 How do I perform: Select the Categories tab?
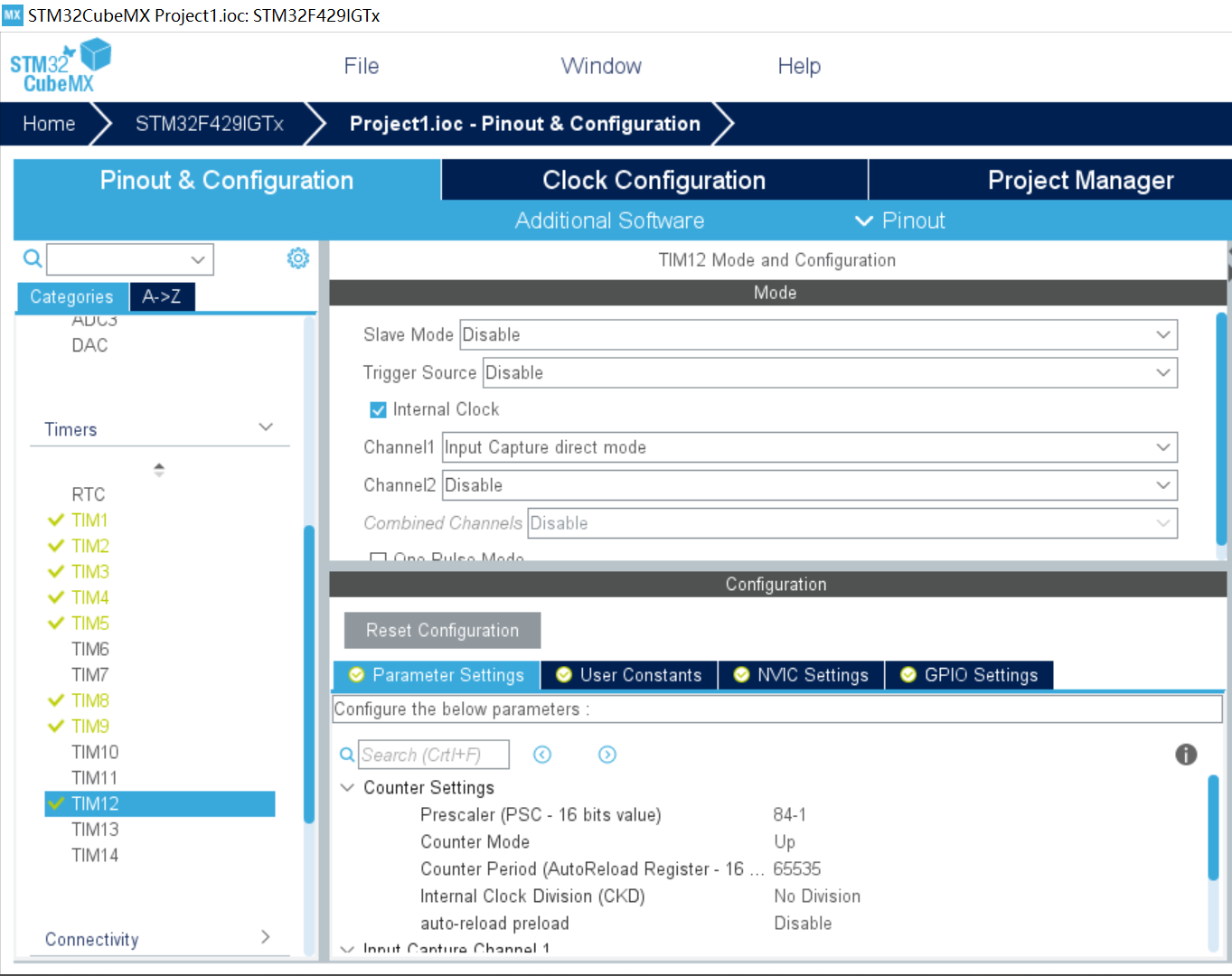(x=72, y=296)
